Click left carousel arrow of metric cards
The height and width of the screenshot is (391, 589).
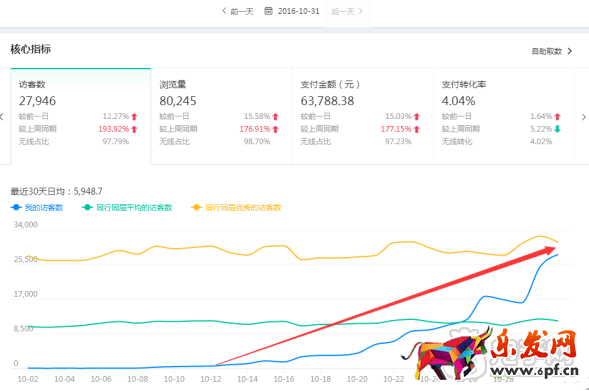coord(2,117)
